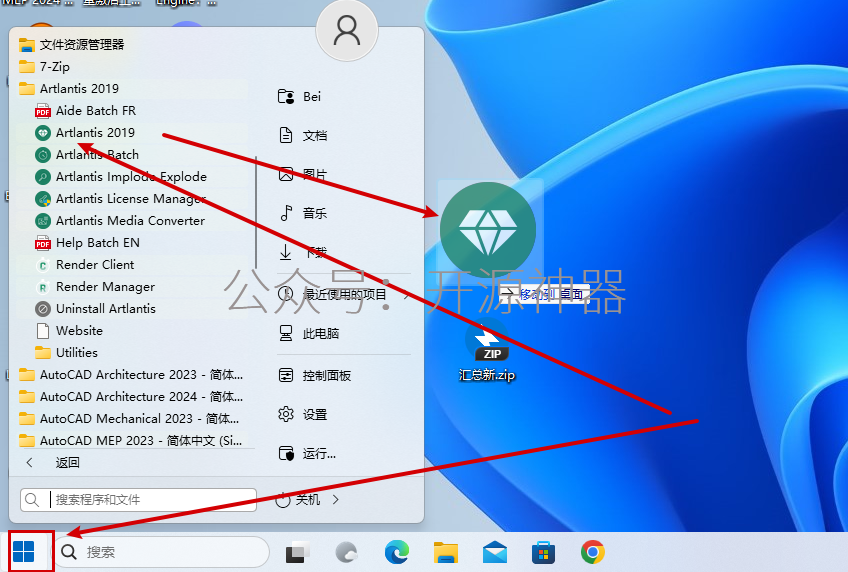
Task: Open 控制面板
Action: [315, 375]
